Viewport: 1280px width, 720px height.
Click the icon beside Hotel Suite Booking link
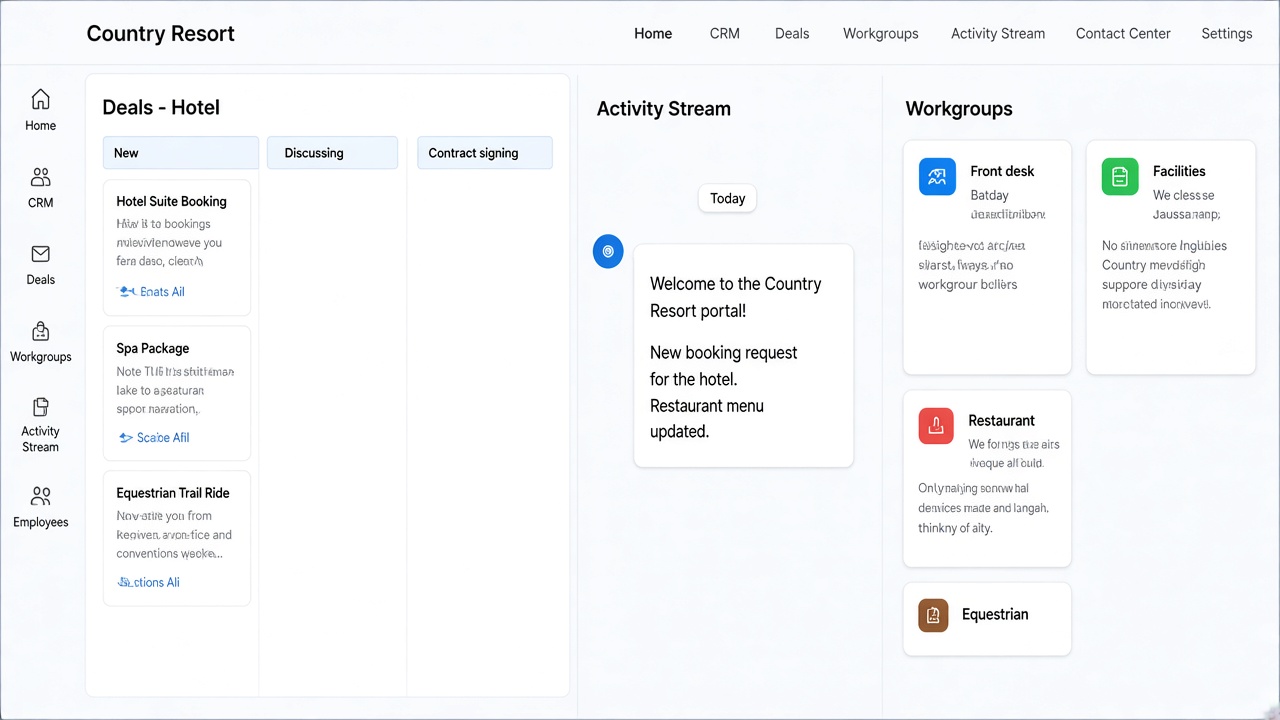(127, 292)
